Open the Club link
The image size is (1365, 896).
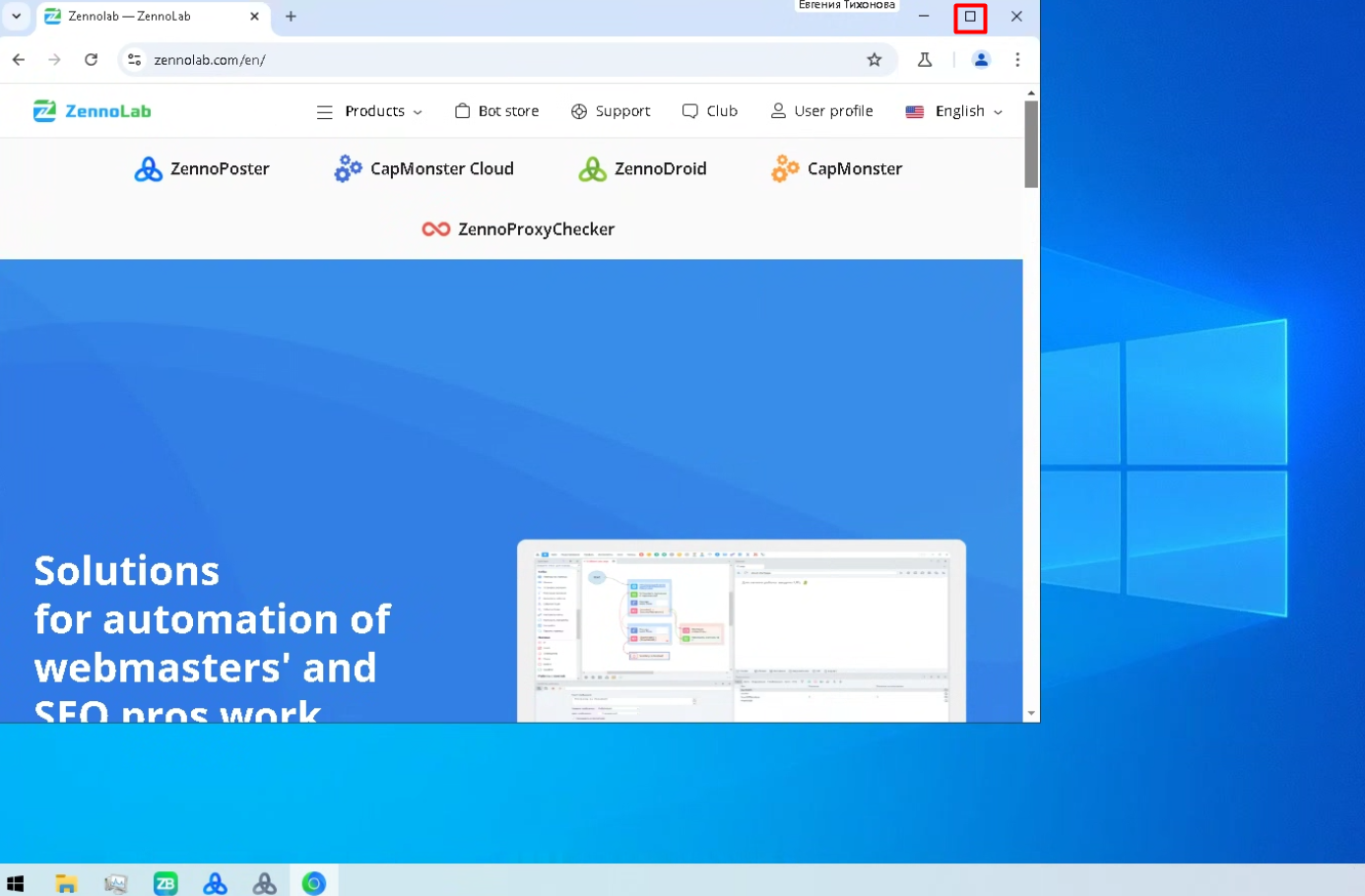[x=710, y=111]
